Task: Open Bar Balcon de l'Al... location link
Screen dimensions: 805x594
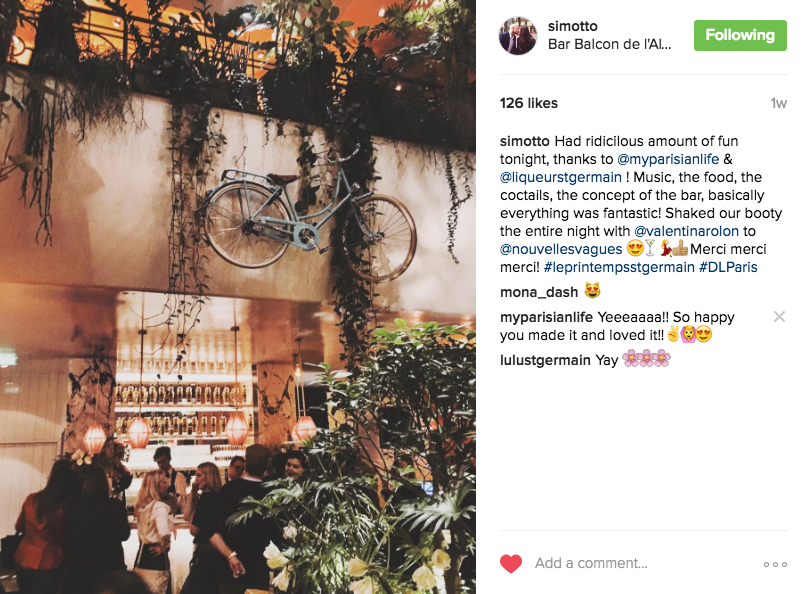Action: (x=609, y=45)
